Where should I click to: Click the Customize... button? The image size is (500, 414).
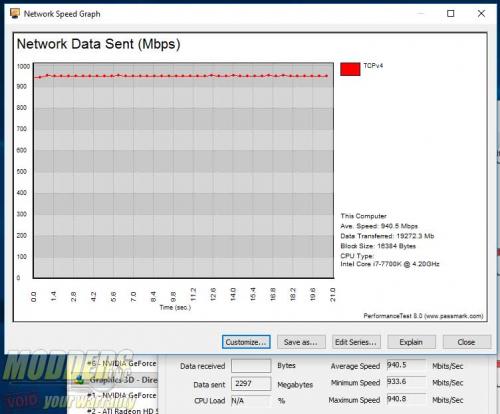246,342
